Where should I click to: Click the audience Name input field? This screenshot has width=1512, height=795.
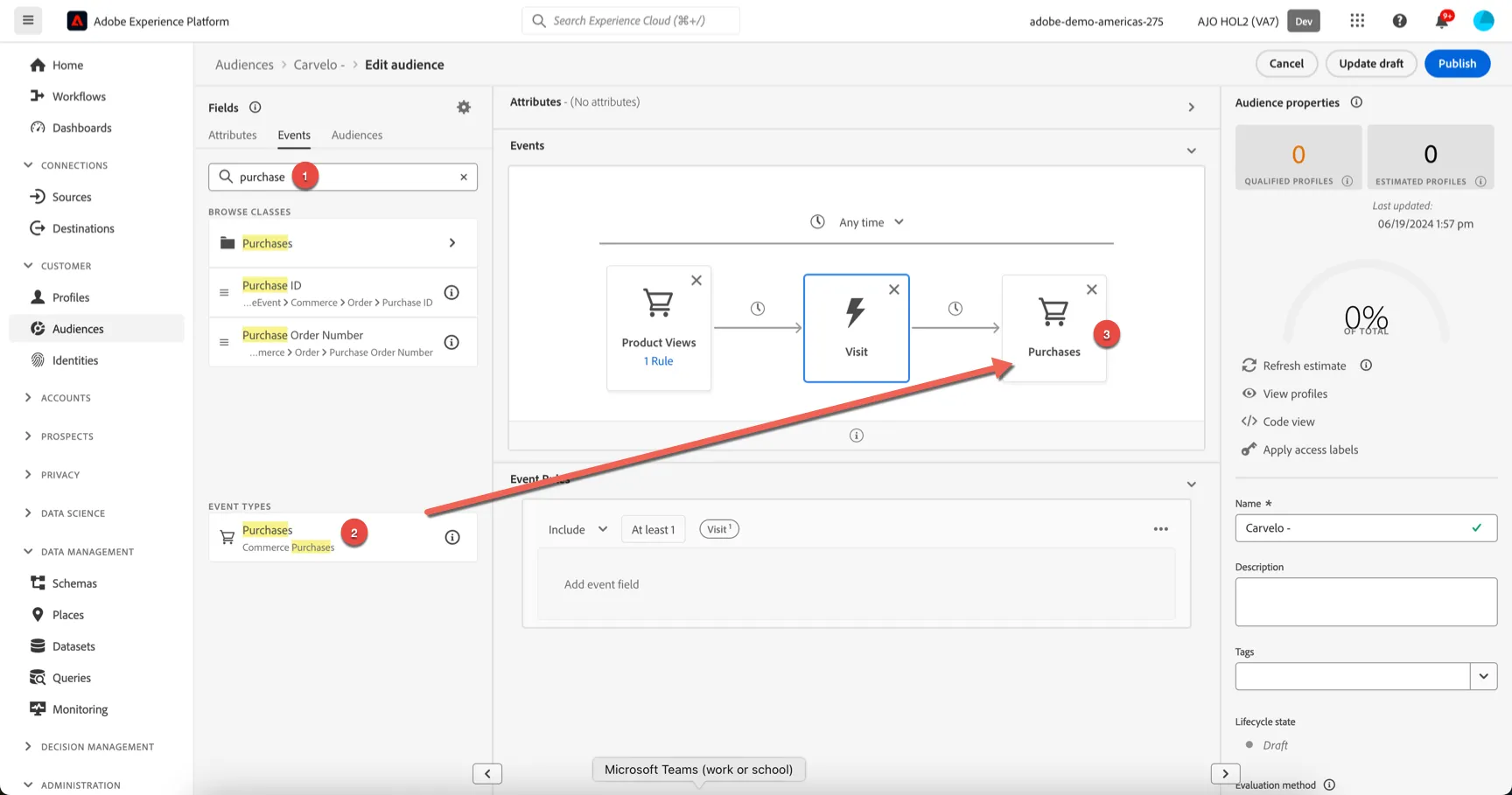click(1366, 528)
